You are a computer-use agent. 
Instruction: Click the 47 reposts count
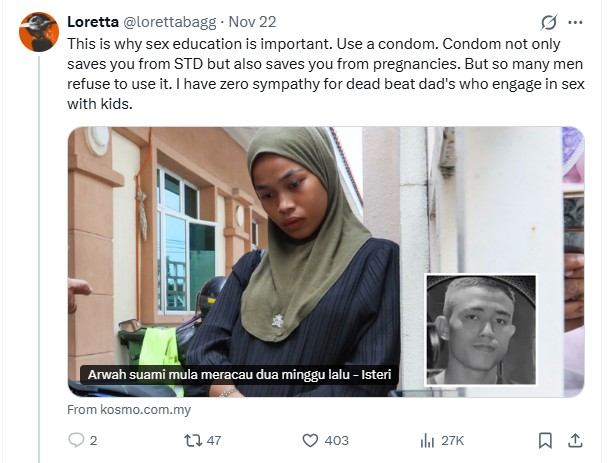pyautogui.click(x=214, y=440)
